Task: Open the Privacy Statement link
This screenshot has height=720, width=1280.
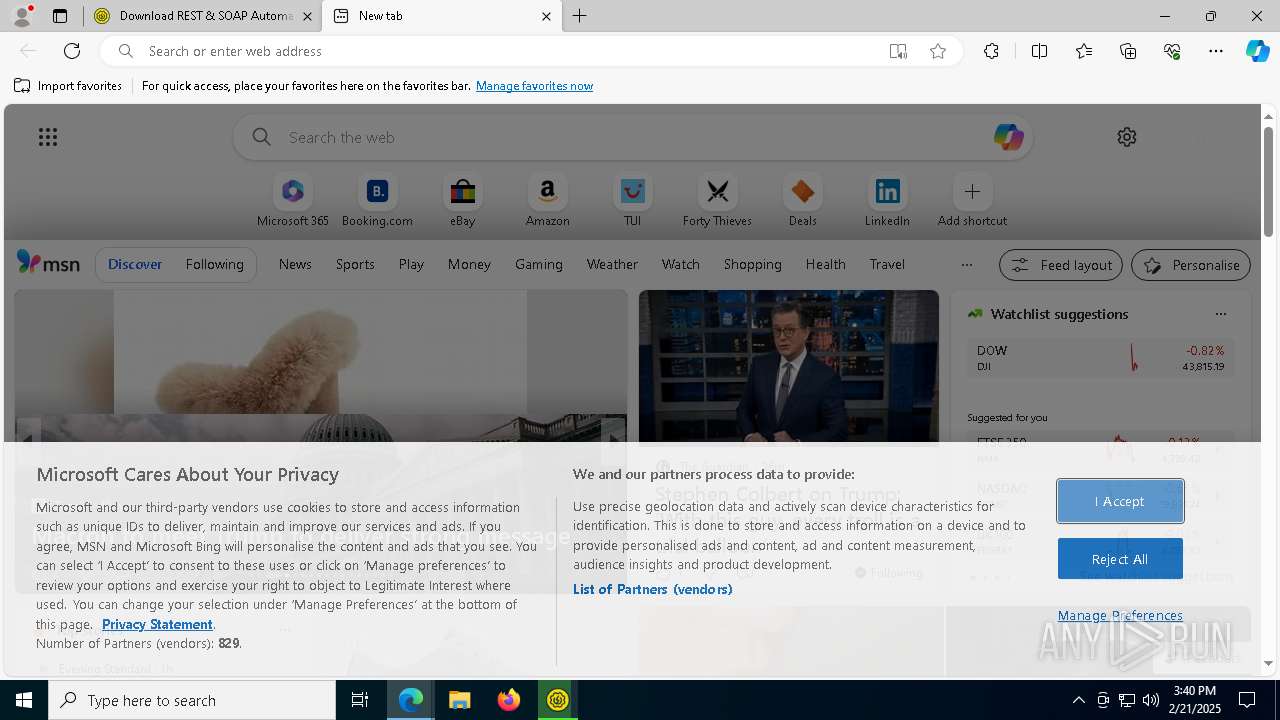Action: coord(157,624)
